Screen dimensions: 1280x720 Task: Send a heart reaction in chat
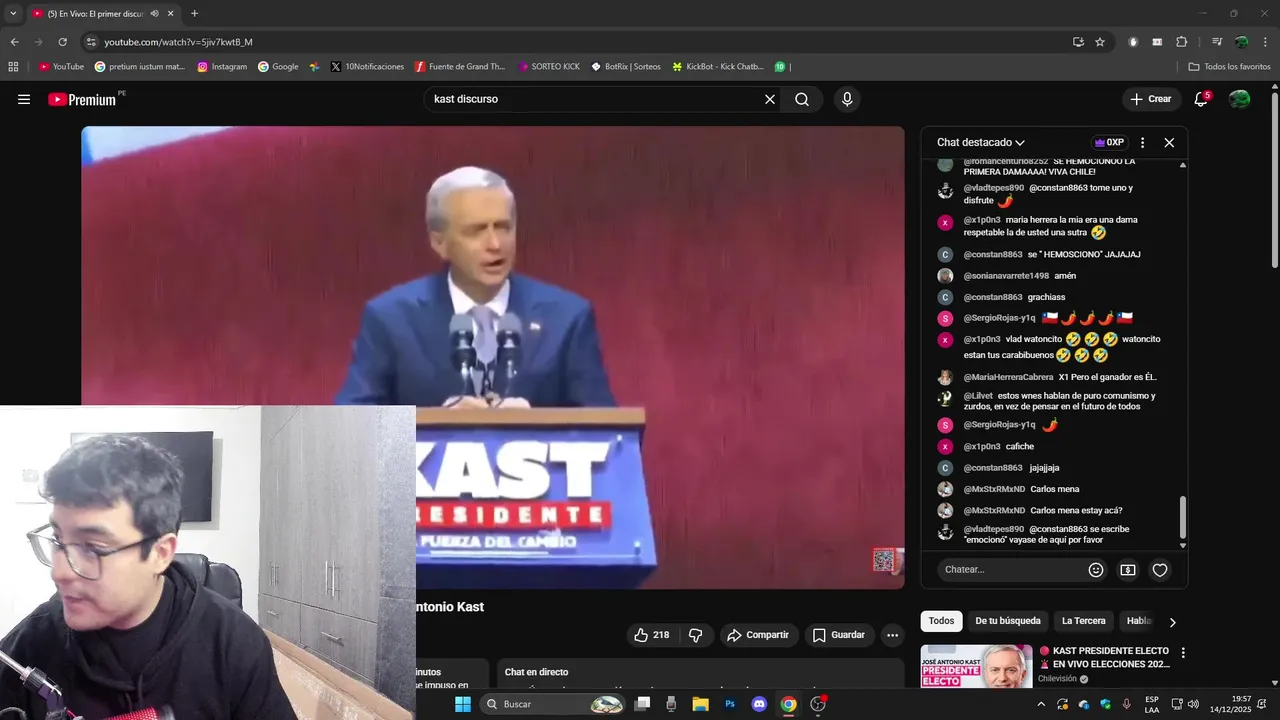(1160, 570)
